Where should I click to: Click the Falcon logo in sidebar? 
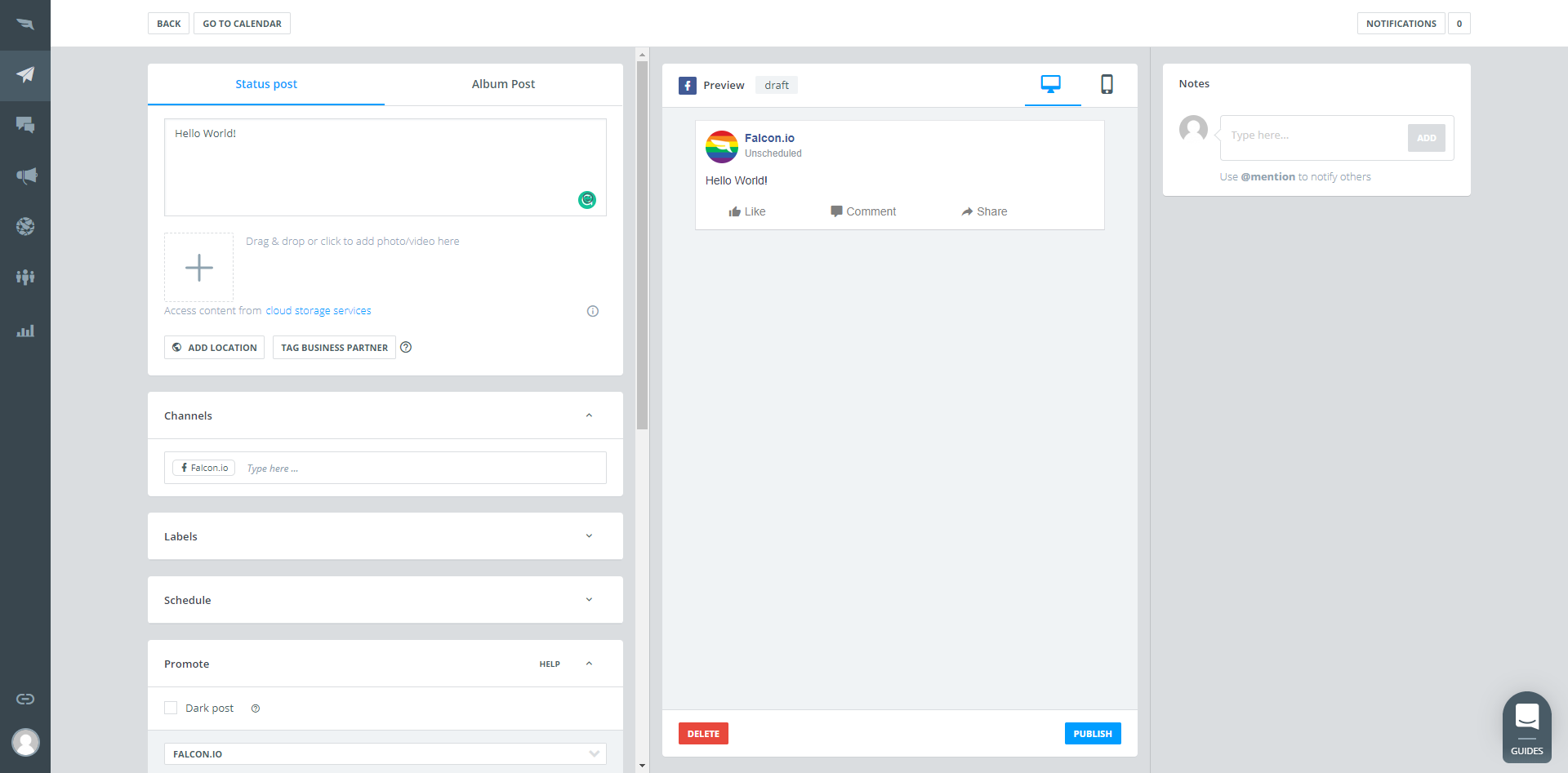click(25, 24)
